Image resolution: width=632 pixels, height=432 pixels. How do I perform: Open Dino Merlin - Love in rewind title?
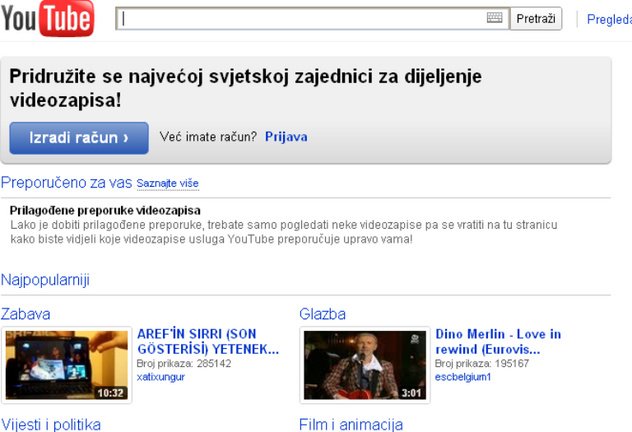(x=498, y=341)
